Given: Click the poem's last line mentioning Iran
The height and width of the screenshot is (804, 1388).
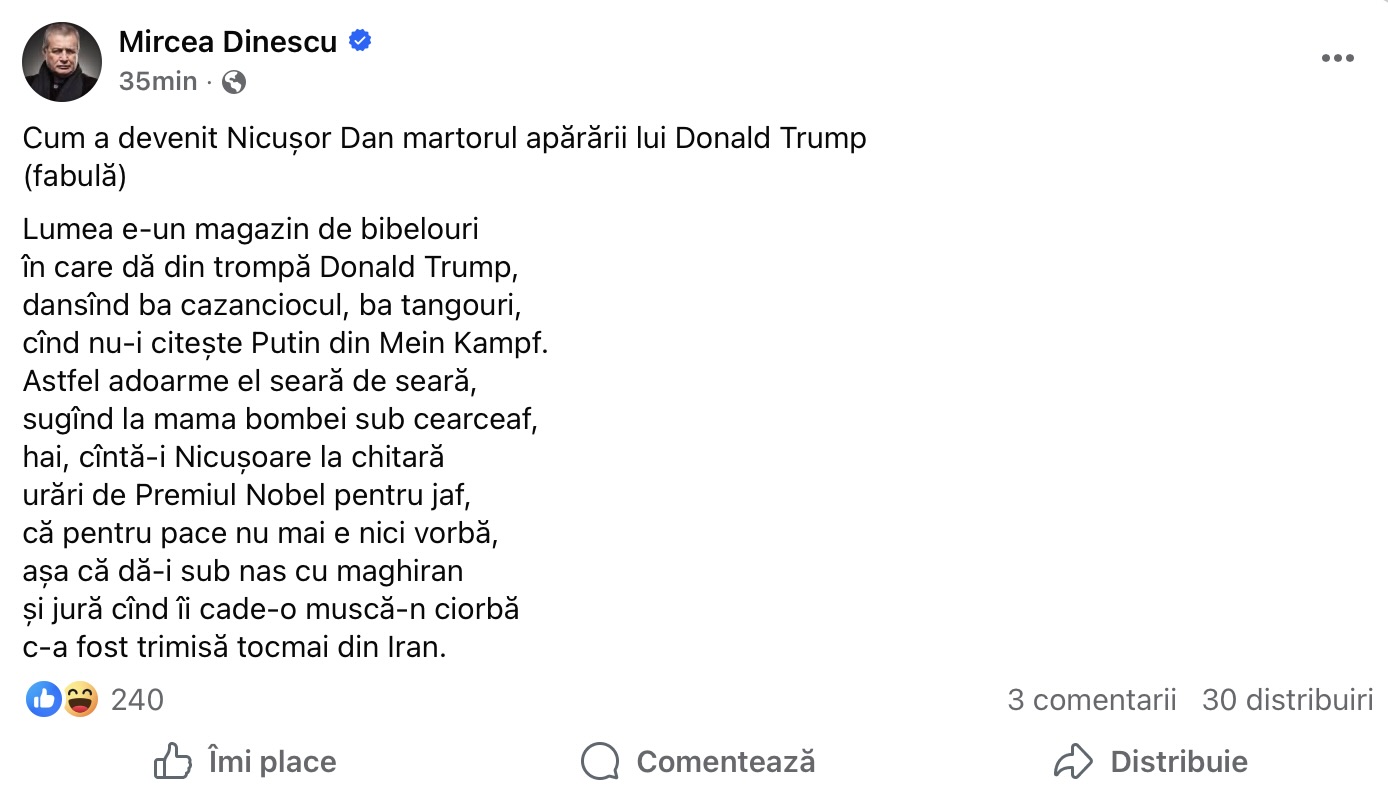Looking at the screenshot, I should pyautogui.click(x=234, y=647).
